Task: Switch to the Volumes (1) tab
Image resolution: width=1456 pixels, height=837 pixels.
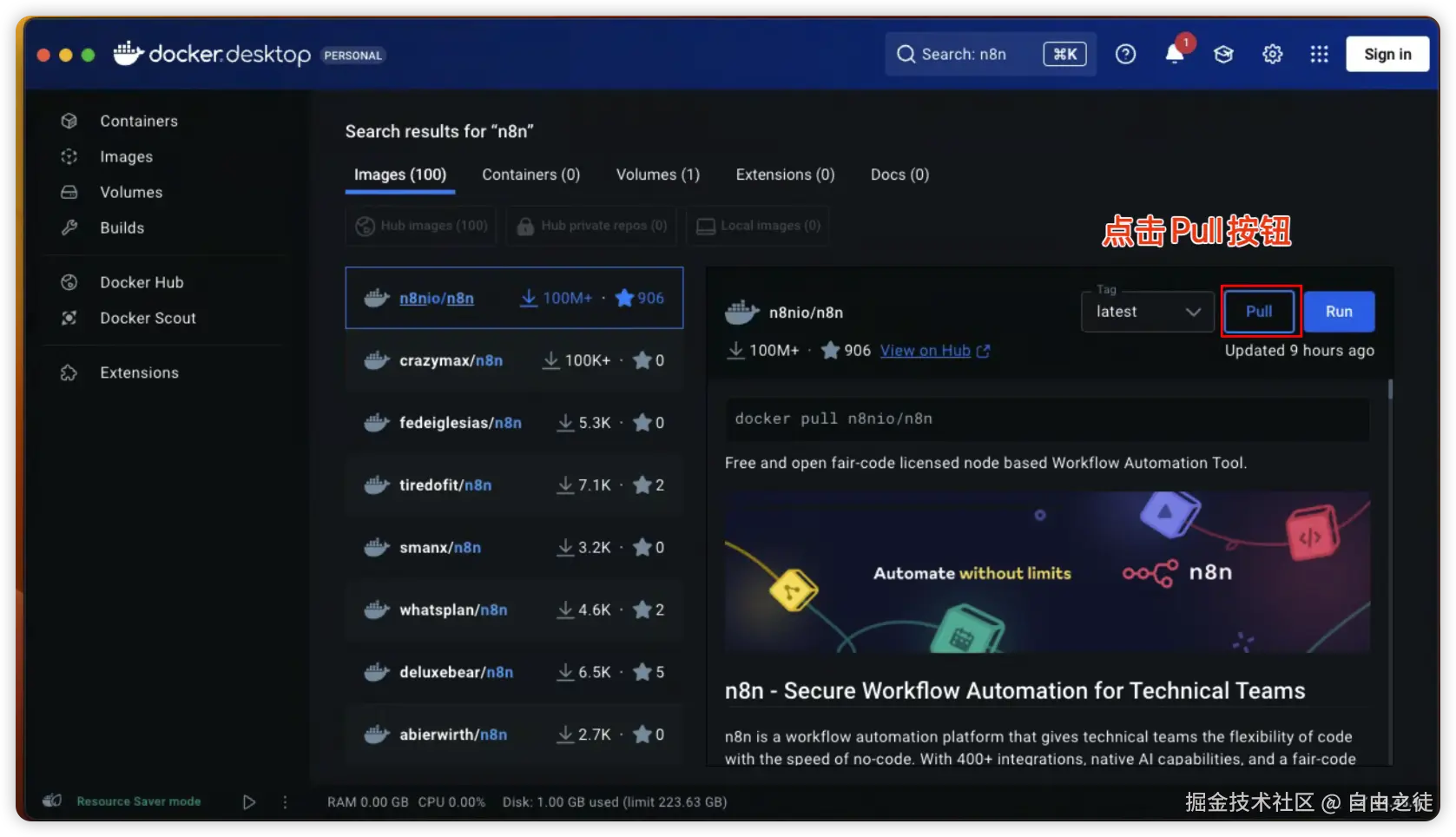Action: click(x=658, y=175)
